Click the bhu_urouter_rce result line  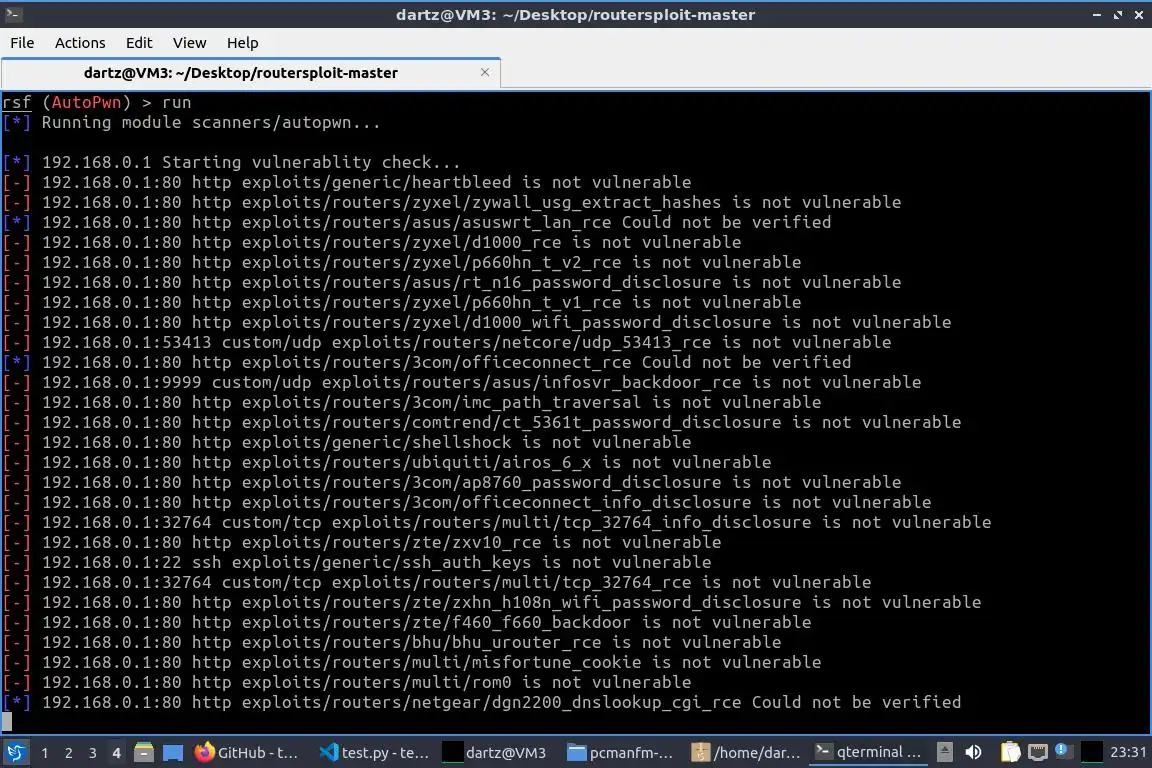(392, 642)
